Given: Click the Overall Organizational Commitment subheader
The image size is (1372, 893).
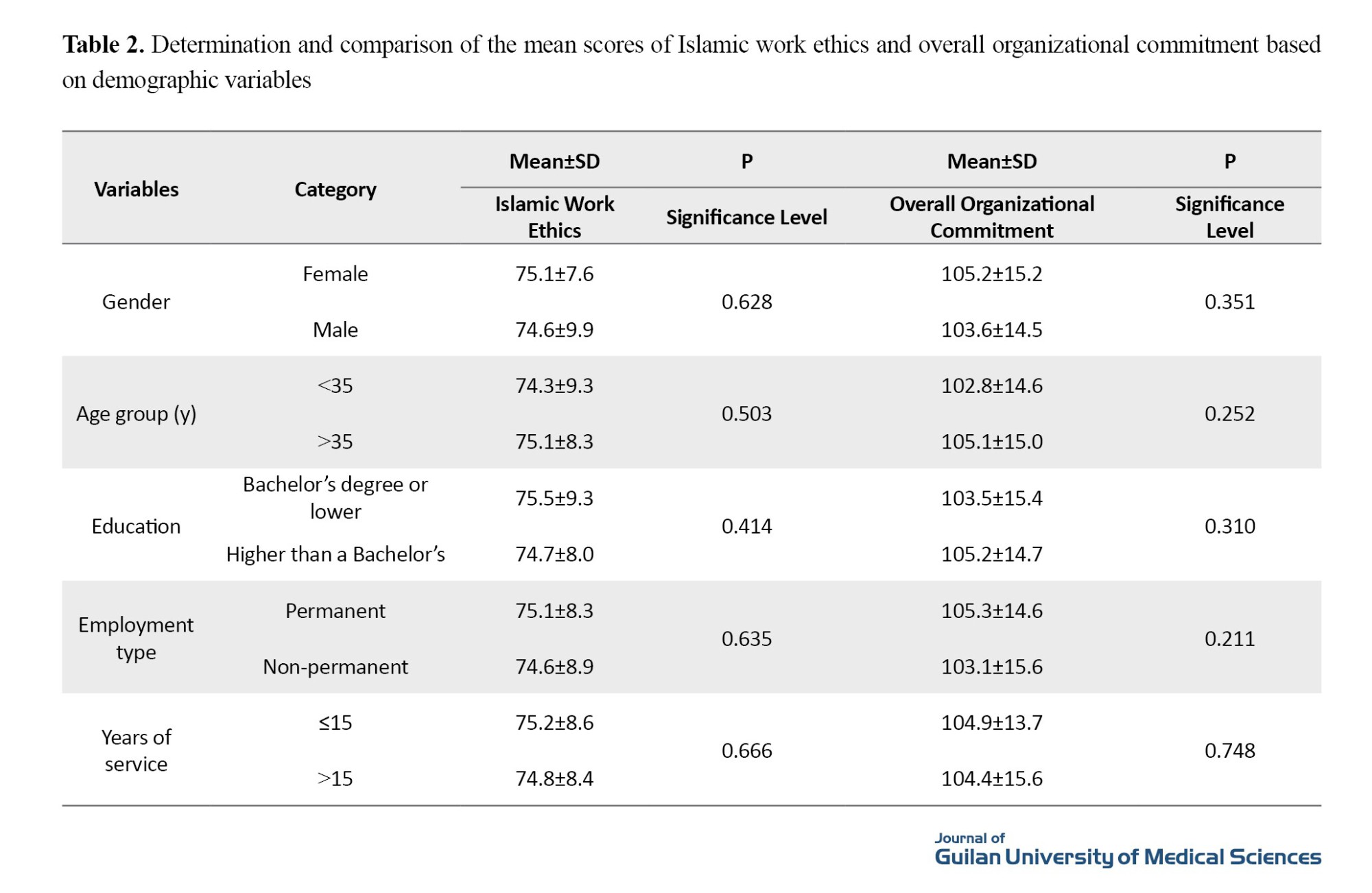Looking at the screenshot, I should click(x=991, y=217).
